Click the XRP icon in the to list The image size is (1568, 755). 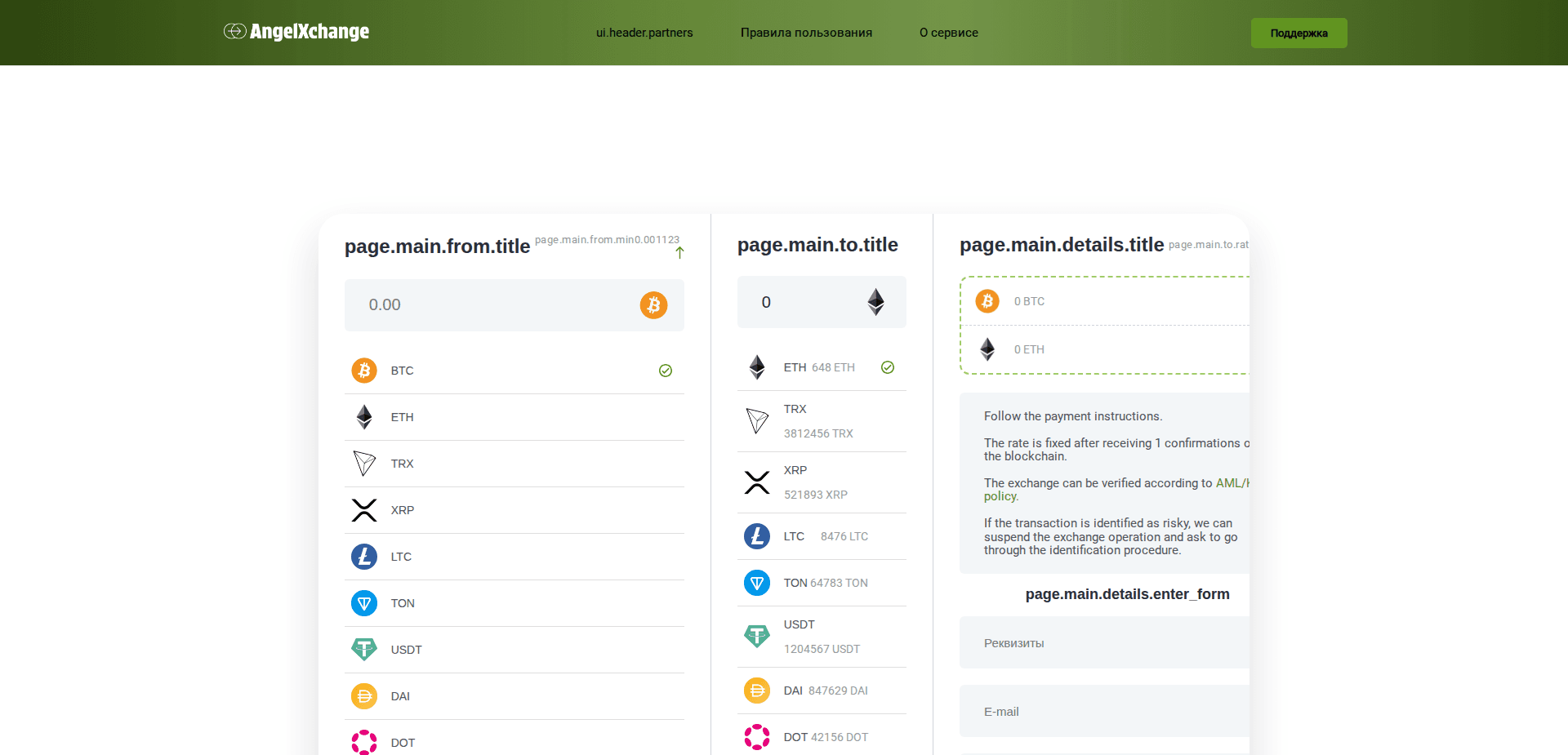pos(757,482)
